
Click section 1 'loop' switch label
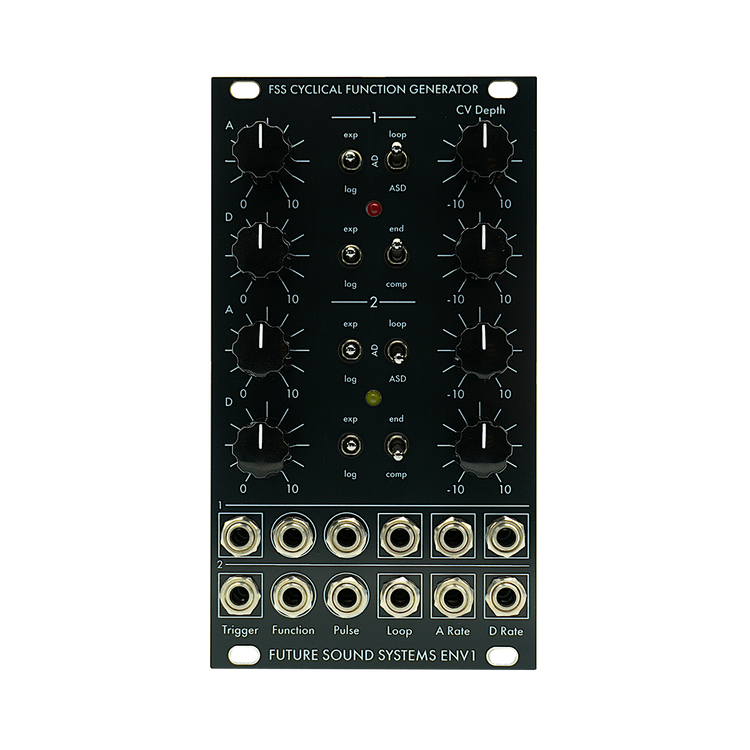[397, 134]
